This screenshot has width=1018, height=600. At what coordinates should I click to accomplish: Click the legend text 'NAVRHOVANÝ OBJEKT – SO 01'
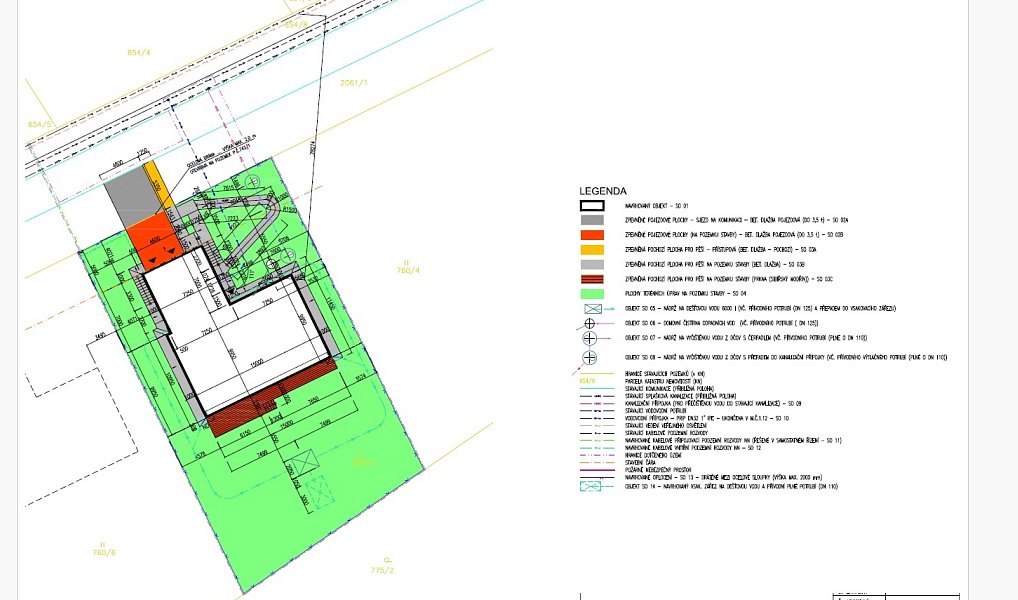click(x=656, y=206)
